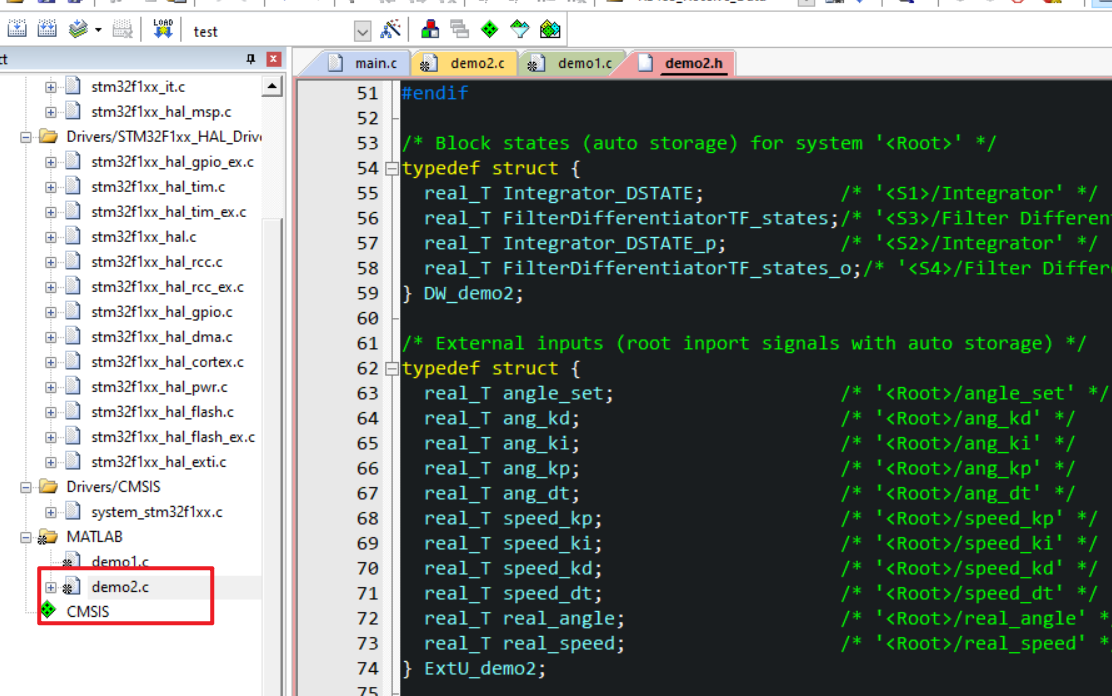Screen dimensions: 1112x696
Task: Select the CMSIS component entry
Action: pos(88,612)
